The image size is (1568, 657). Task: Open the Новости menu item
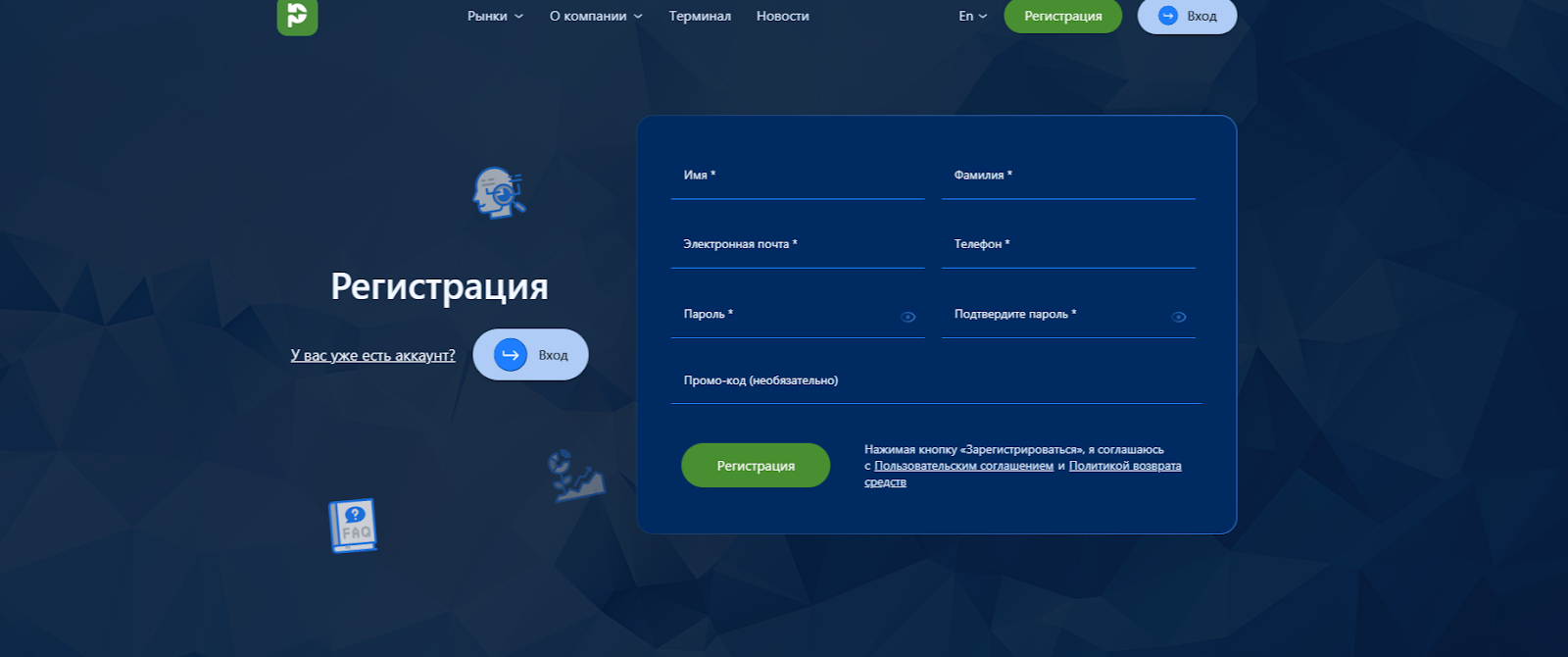[783, 16]
